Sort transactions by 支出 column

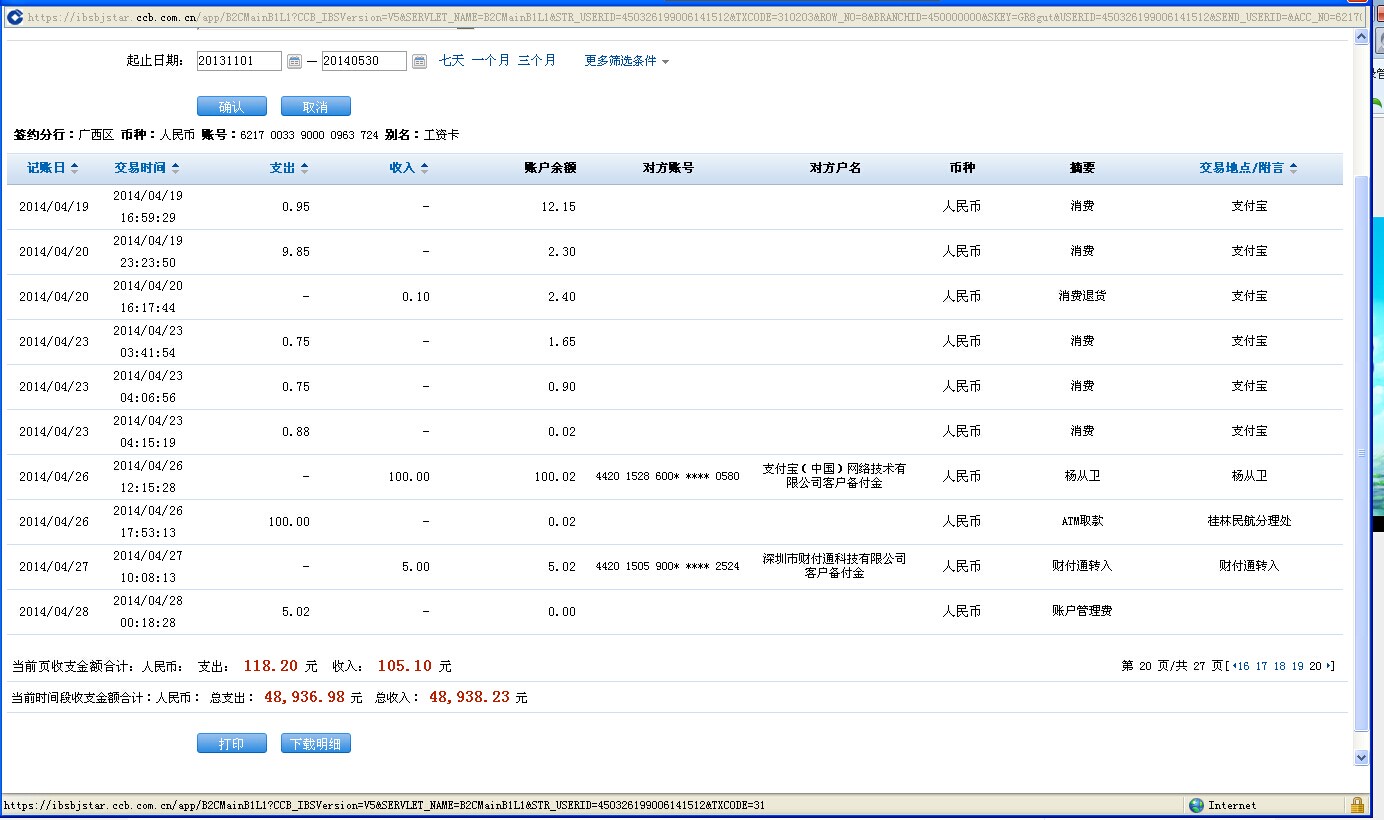[289, 168]
